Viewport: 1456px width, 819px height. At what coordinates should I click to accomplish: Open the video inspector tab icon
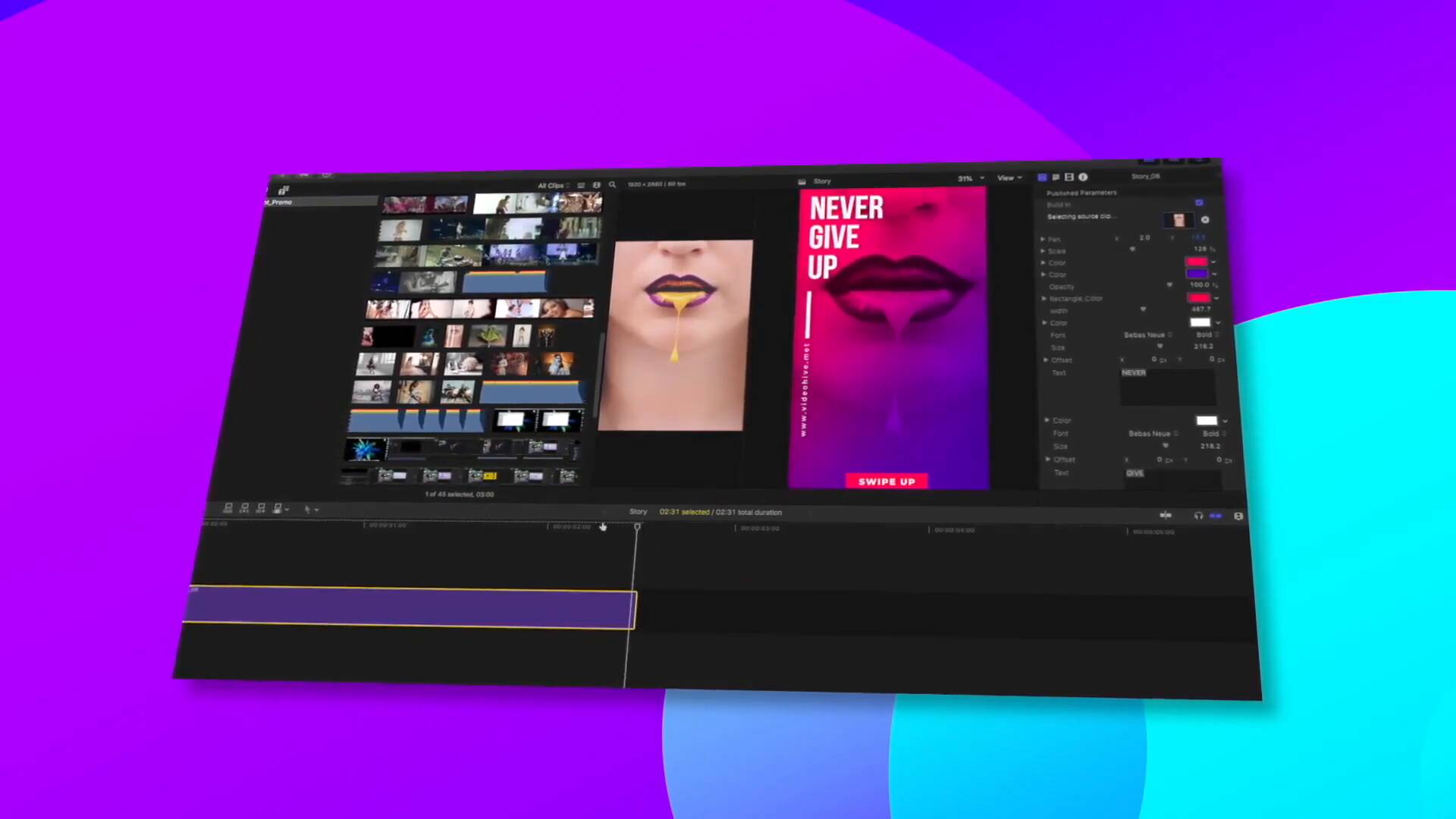point(1042,177)
